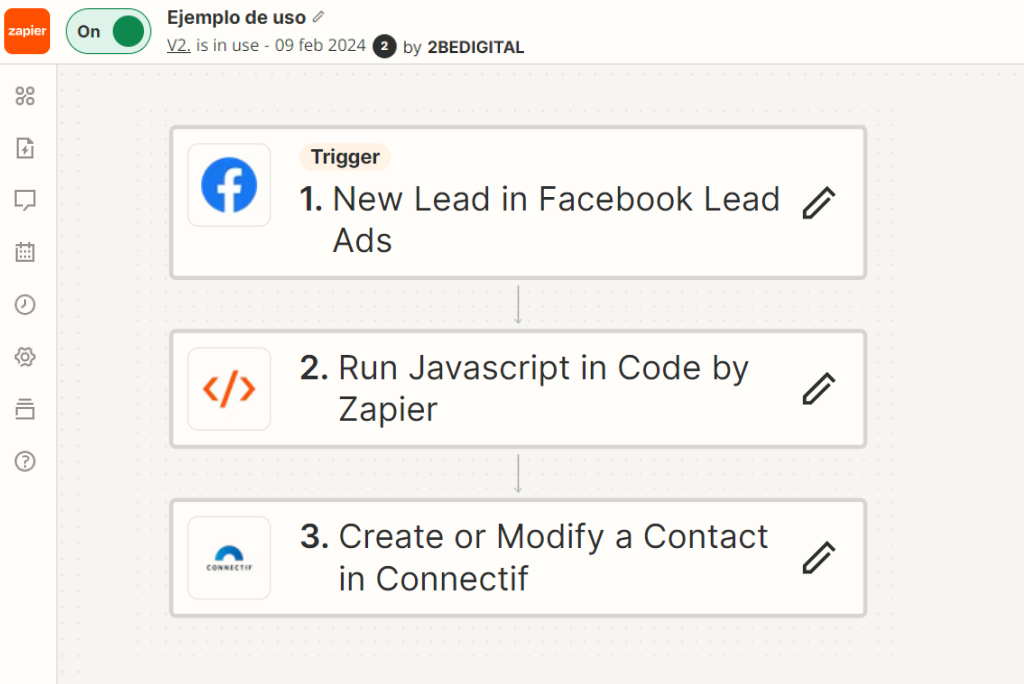Screen dimensions: 1024x684
Task: Open the help question mark icon
Action: point(25,461)
